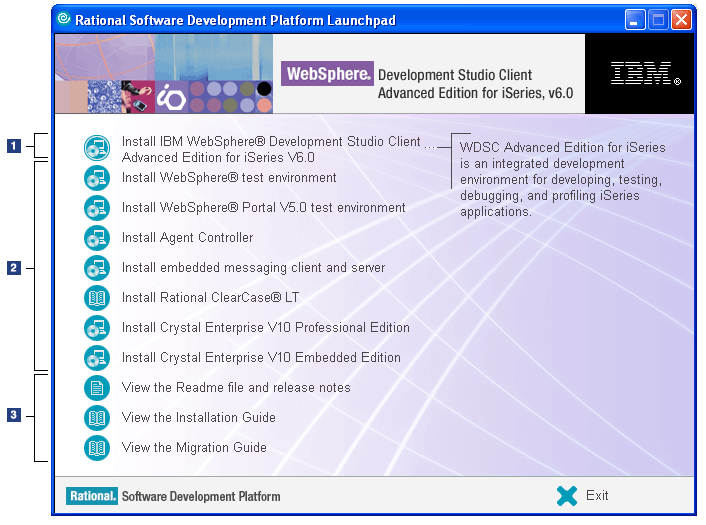This screenshot has width=706, height=525.
Task: Click the CD icon next to Install Agent Controller
Action: tap(97, 238)
